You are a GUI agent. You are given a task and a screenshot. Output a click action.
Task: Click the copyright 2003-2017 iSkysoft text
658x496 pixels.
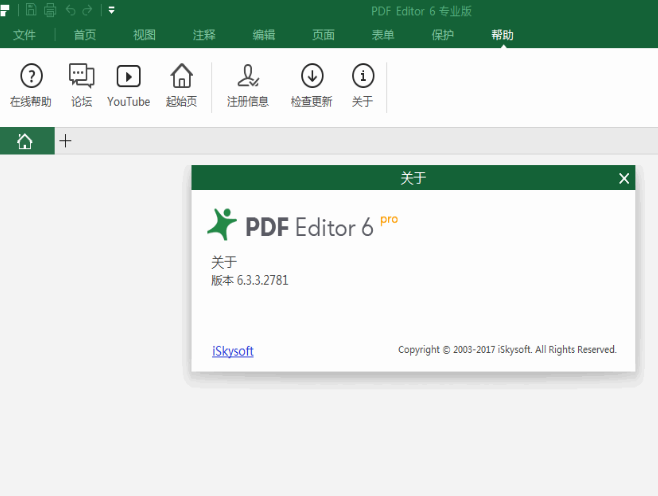pyautogui.click(x=507, y=350)
